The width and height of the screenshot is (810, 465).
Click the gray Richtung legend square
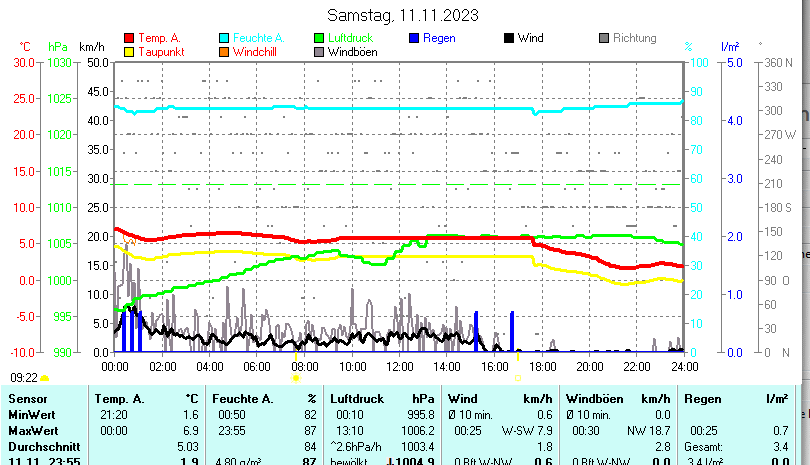pos(604,38)
